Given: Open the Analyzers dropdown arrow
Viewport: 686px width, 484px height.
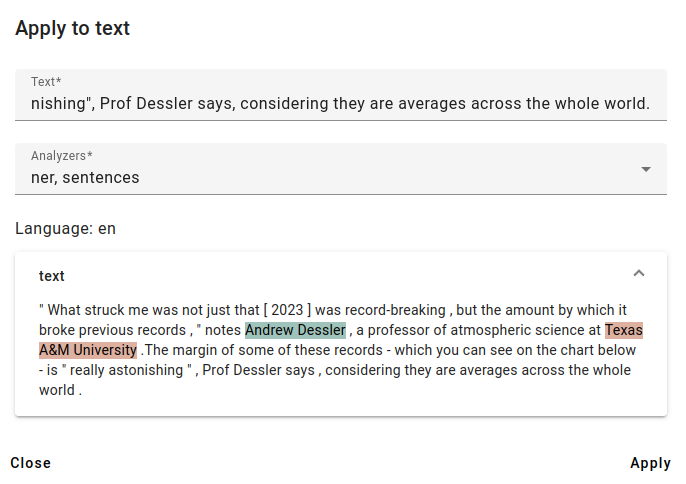Looking at the screenshot, I should (646, 169).
